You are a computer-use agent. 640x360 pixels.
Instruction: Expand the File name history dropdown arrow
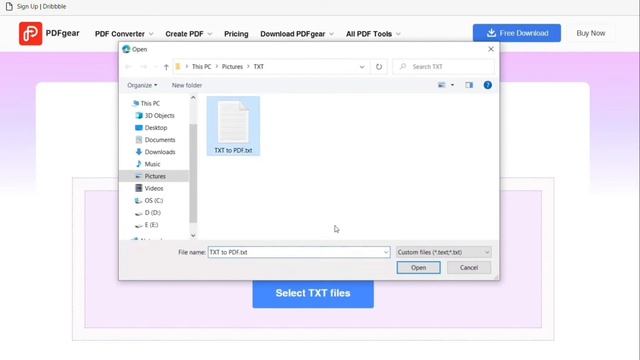click(x=386, y=252)
